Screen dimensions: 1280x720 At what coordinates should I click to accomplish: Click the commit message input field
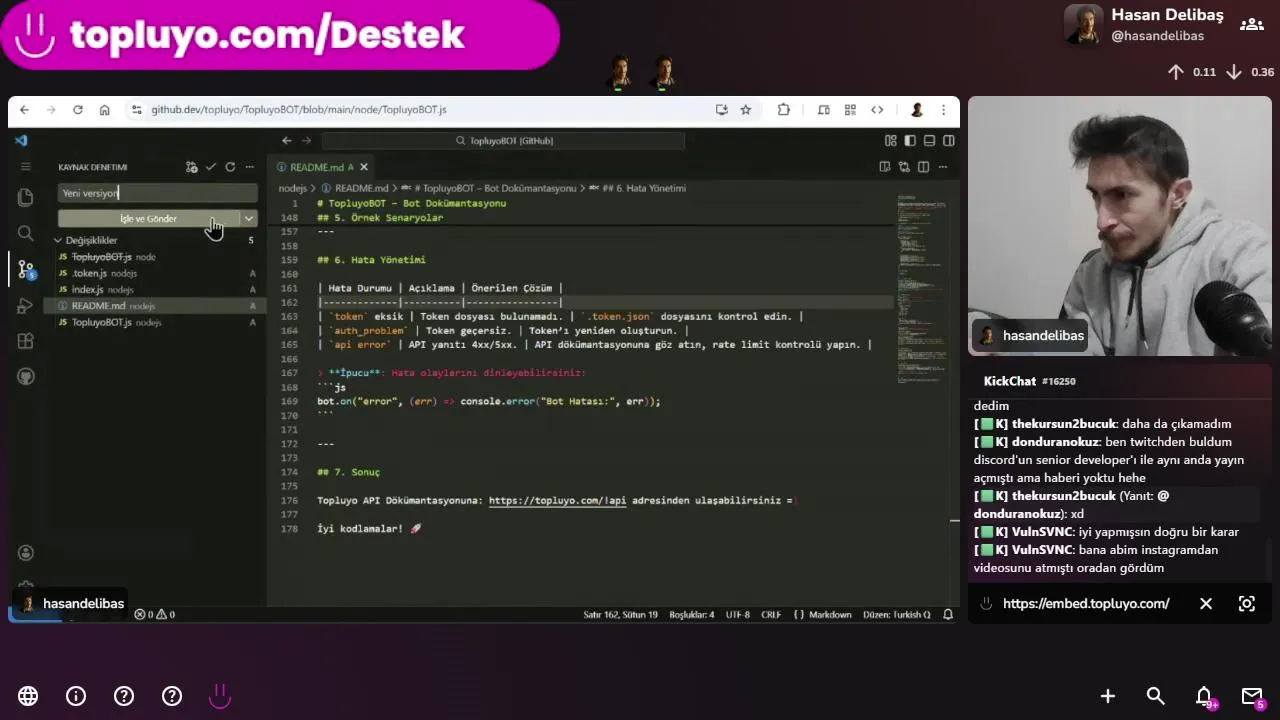pyautogui.click(x=157, y=193)
